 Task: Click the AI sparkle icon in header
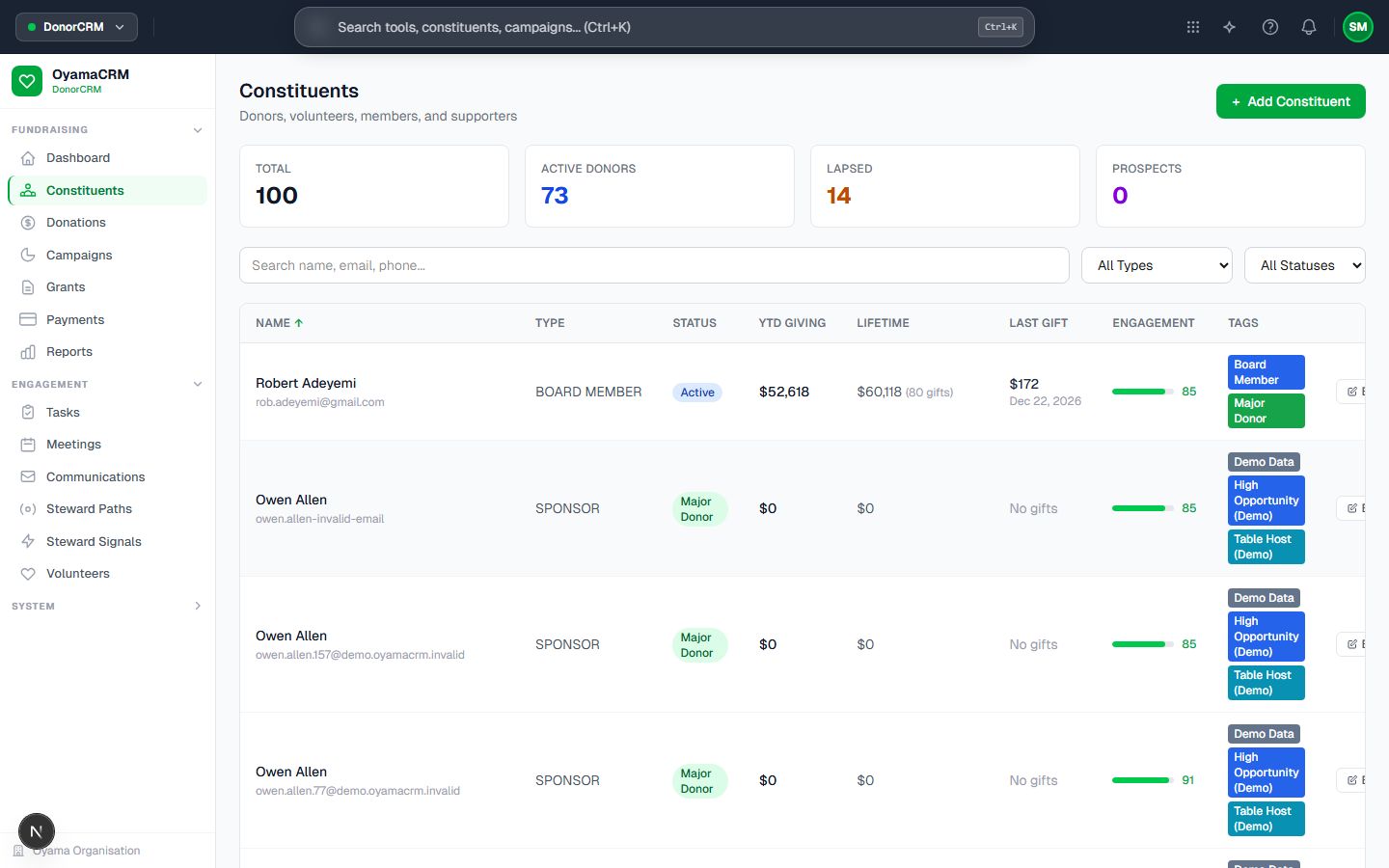pos(1230,27)
